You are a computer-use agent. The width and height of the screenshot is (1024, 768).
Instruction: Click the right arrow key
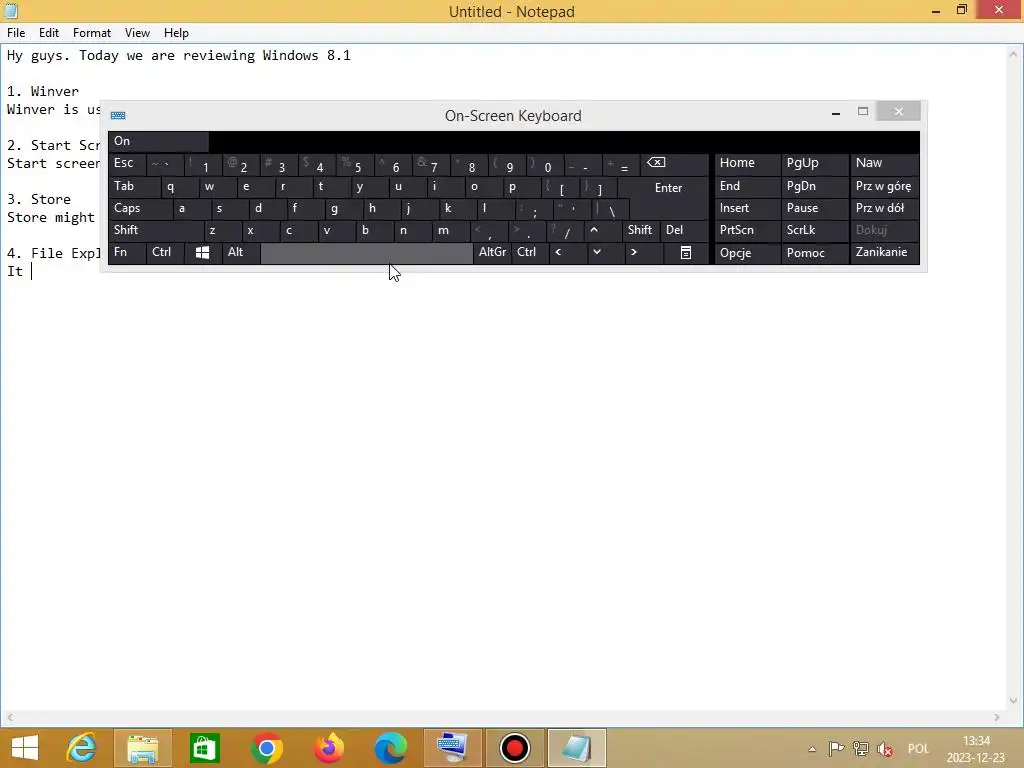pos(643,253)
